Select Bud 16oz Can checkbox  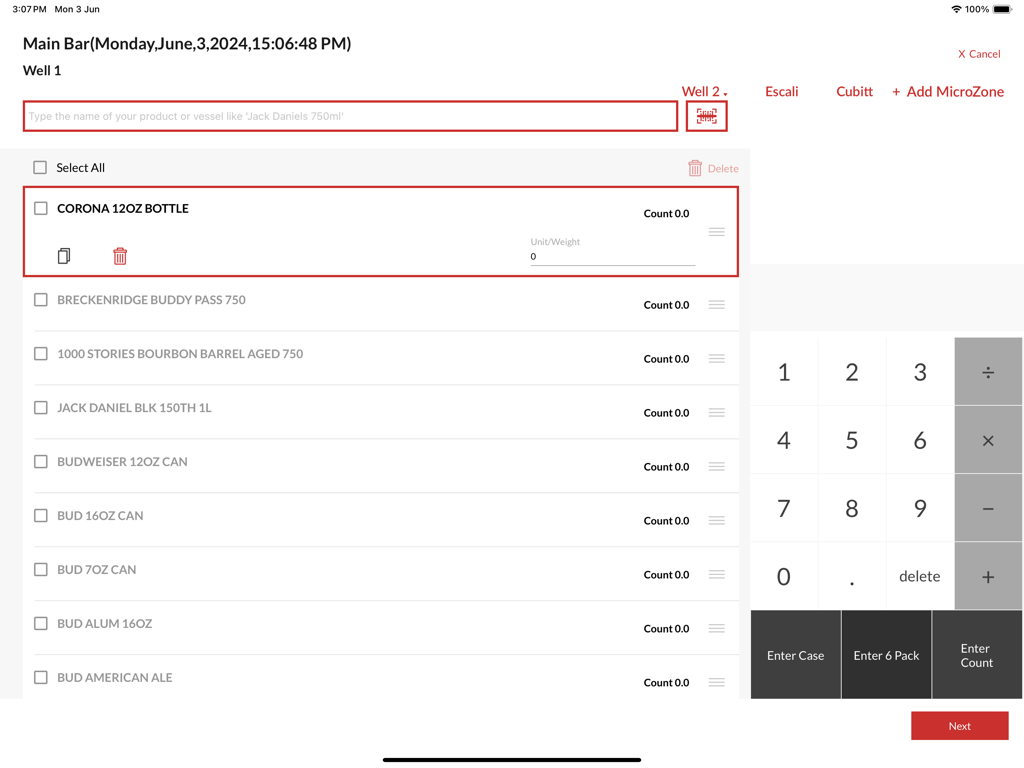tap(41, 516)
